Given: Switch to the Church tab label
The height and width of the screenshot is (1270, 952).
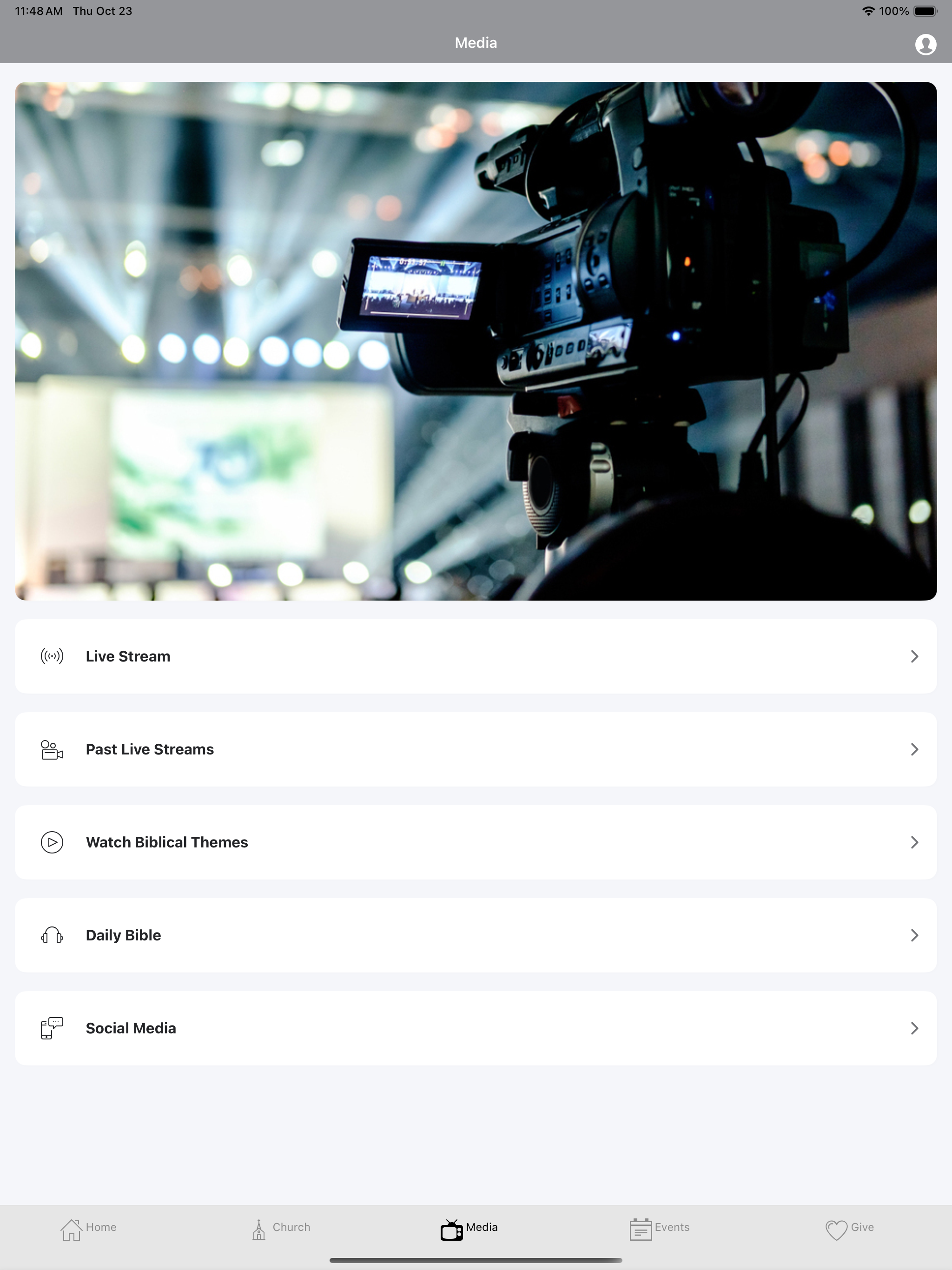Looking at the screenshot, I should pyautogui.click(x=291, y=1227).
